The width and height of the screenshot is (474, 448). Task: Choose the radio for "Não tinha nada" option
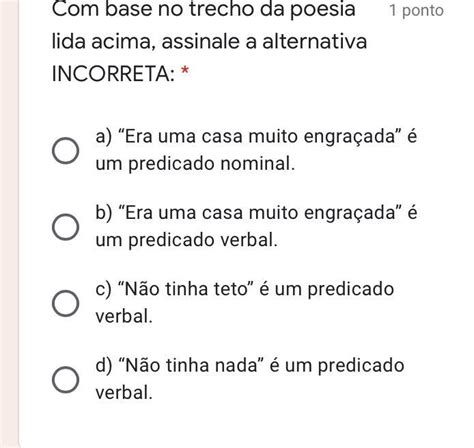pyautogui.click(x=66, y=379)
